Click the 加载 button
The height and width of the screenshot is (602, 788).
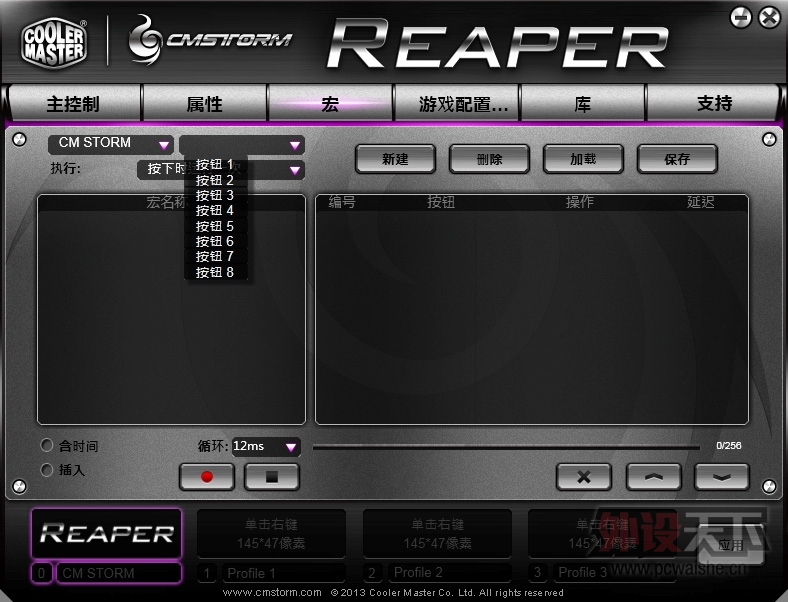click(x=583, y=159)
